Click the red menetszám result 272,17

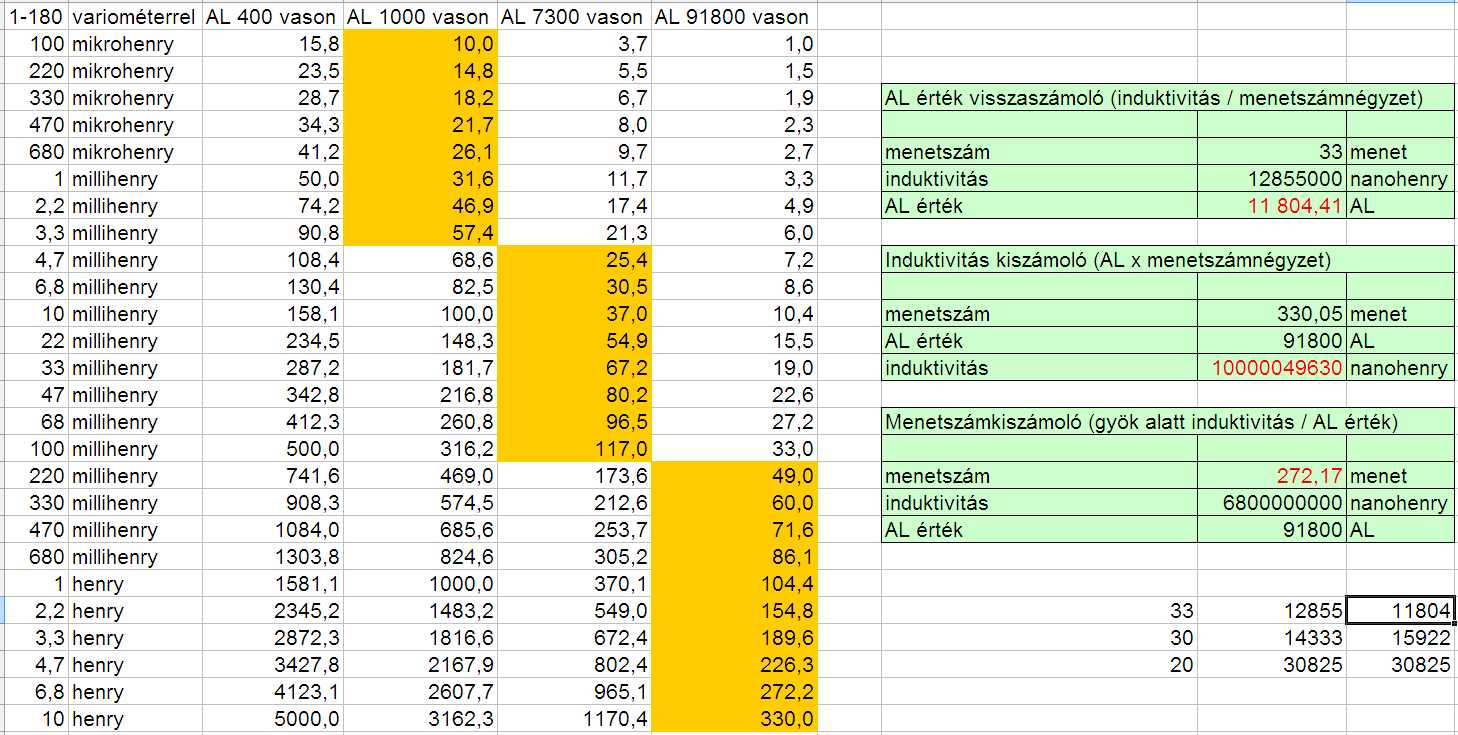tap(1271, 476)
